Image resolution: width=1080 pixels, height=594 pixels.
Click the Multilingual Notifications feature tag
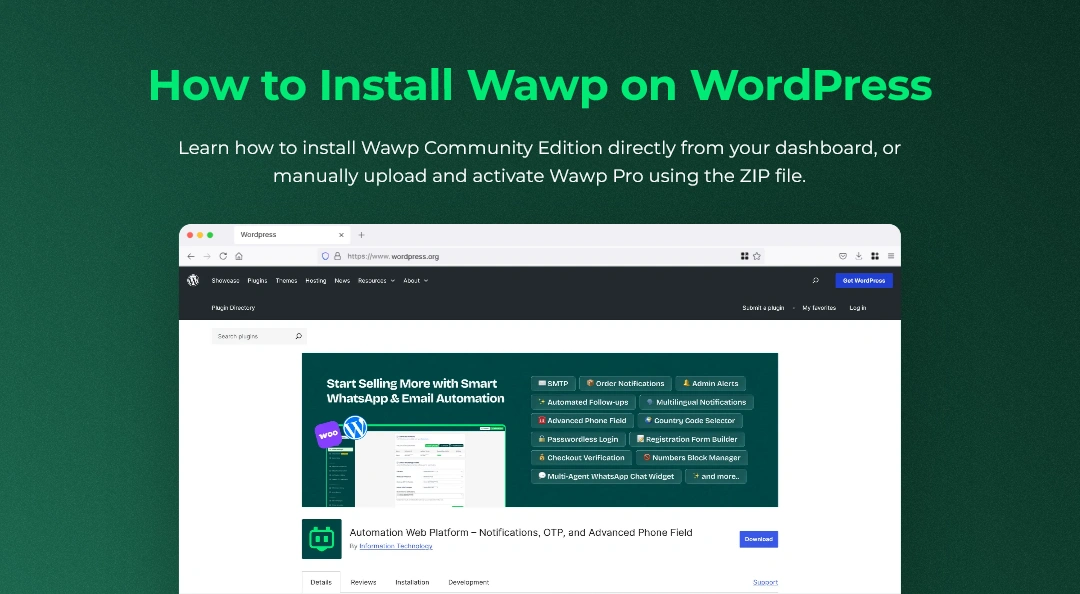tap(696, 402)
